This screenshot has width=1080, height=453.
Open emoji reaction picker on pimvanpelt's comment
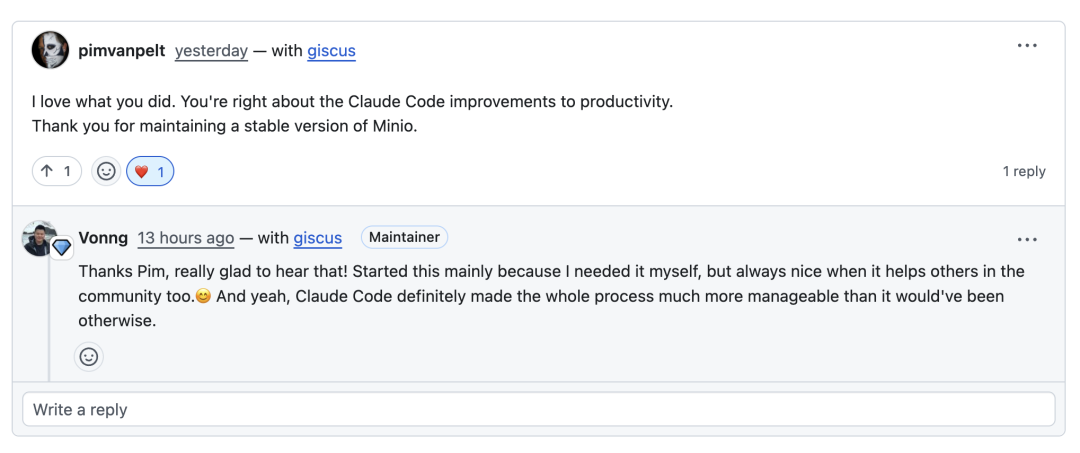point(106,171)
